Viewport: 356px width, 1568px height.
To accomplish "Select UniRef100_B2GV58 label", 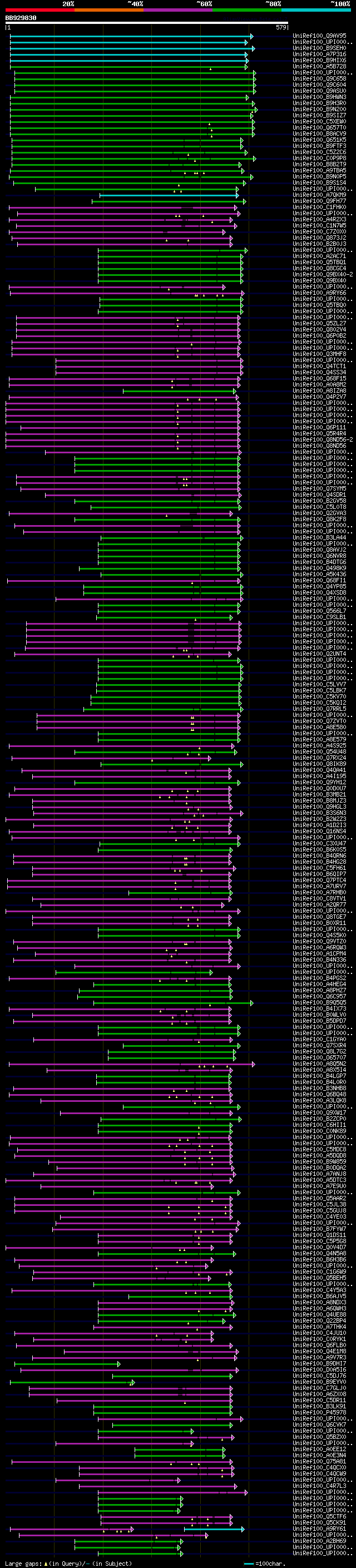I will pos(319,501).
